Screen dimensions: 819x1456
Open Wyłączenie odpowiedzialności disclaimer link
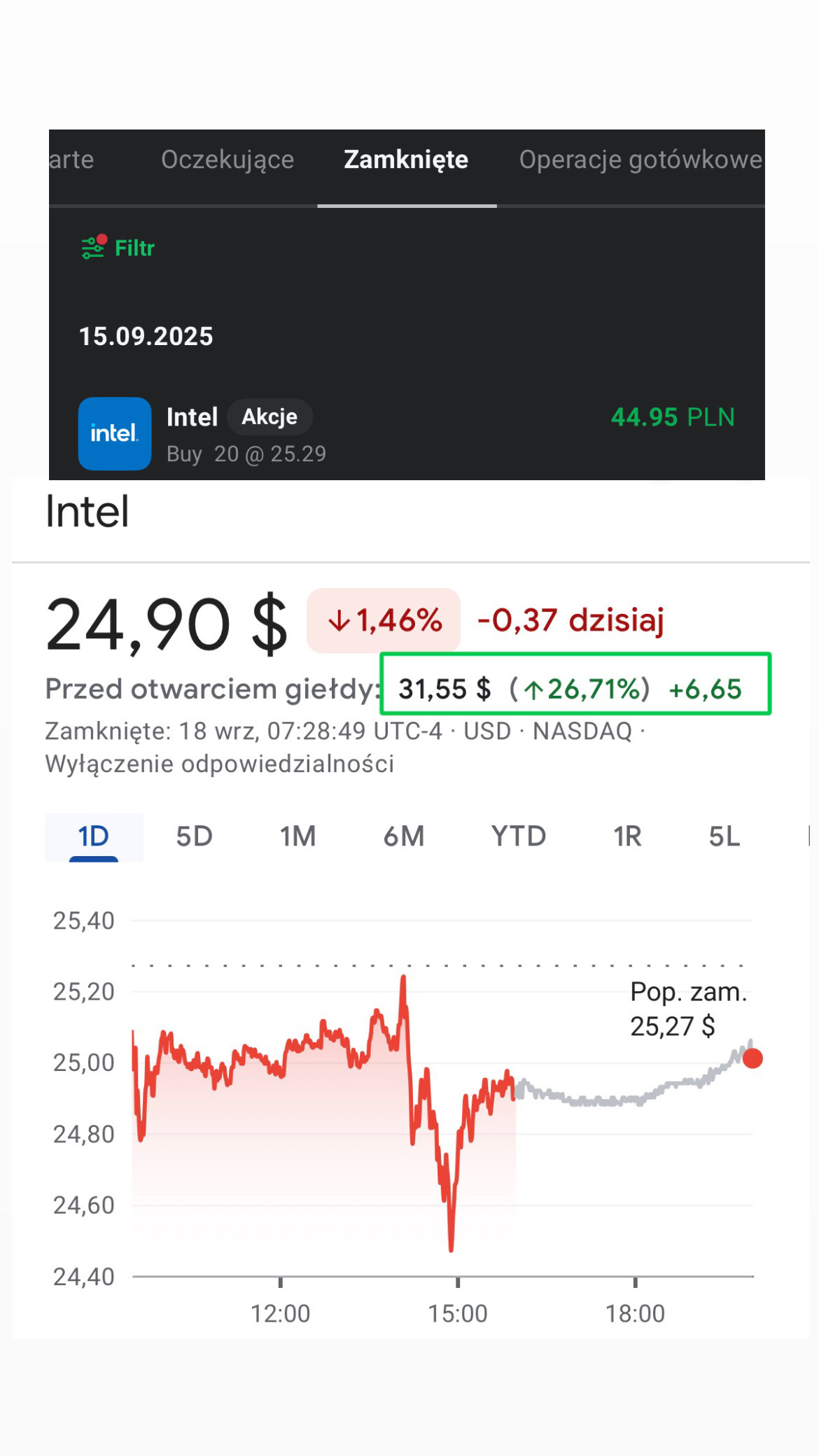pyautogui.click(x=219, y=764)
